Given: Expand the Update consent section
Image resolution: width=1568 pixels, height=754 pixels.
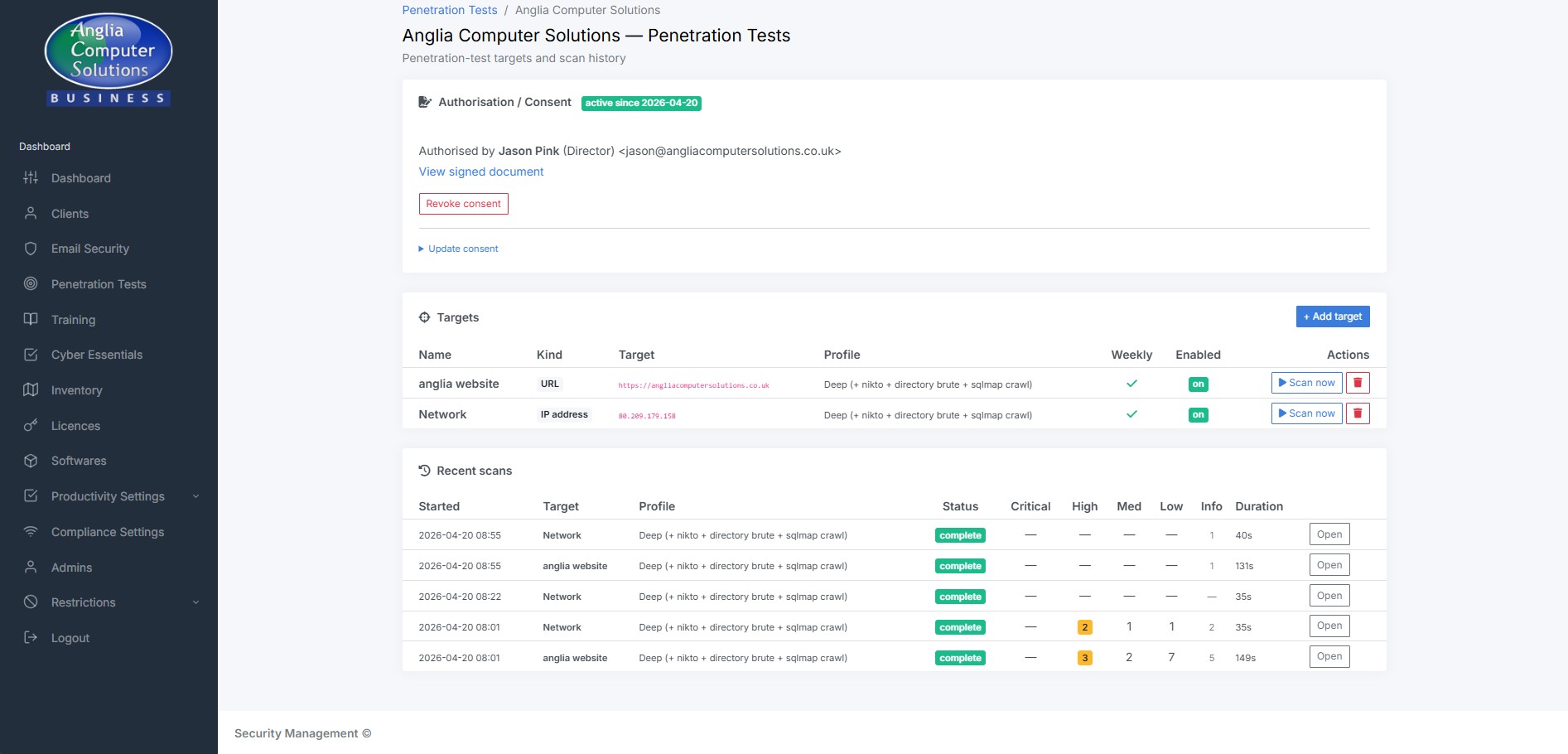Looking at the screenshot, I should [459, 249].
